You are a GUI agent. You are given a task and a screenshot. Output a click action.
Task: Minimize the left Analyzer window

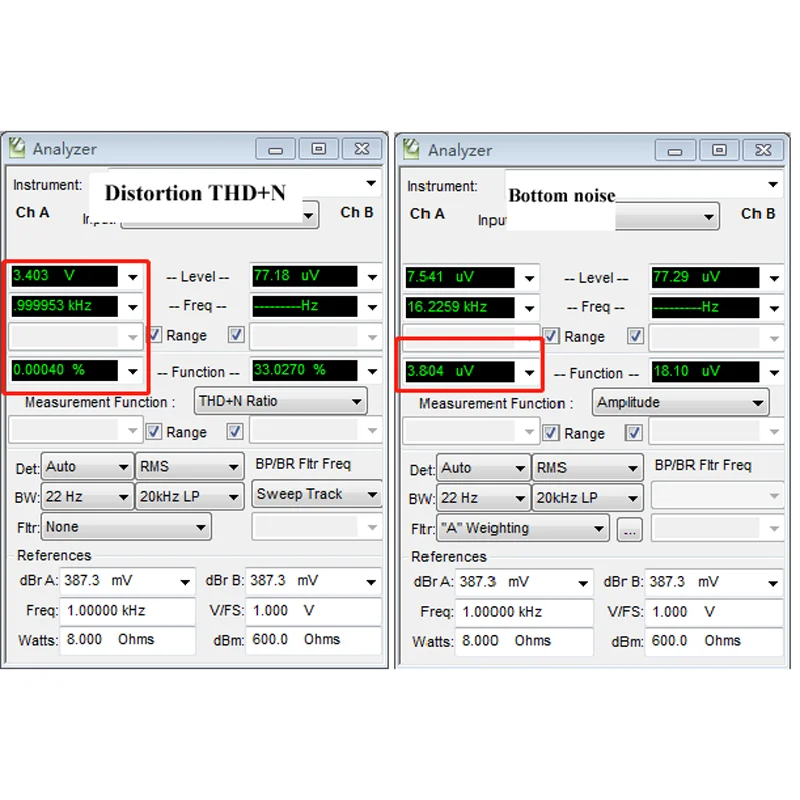(x=276, y=149)
